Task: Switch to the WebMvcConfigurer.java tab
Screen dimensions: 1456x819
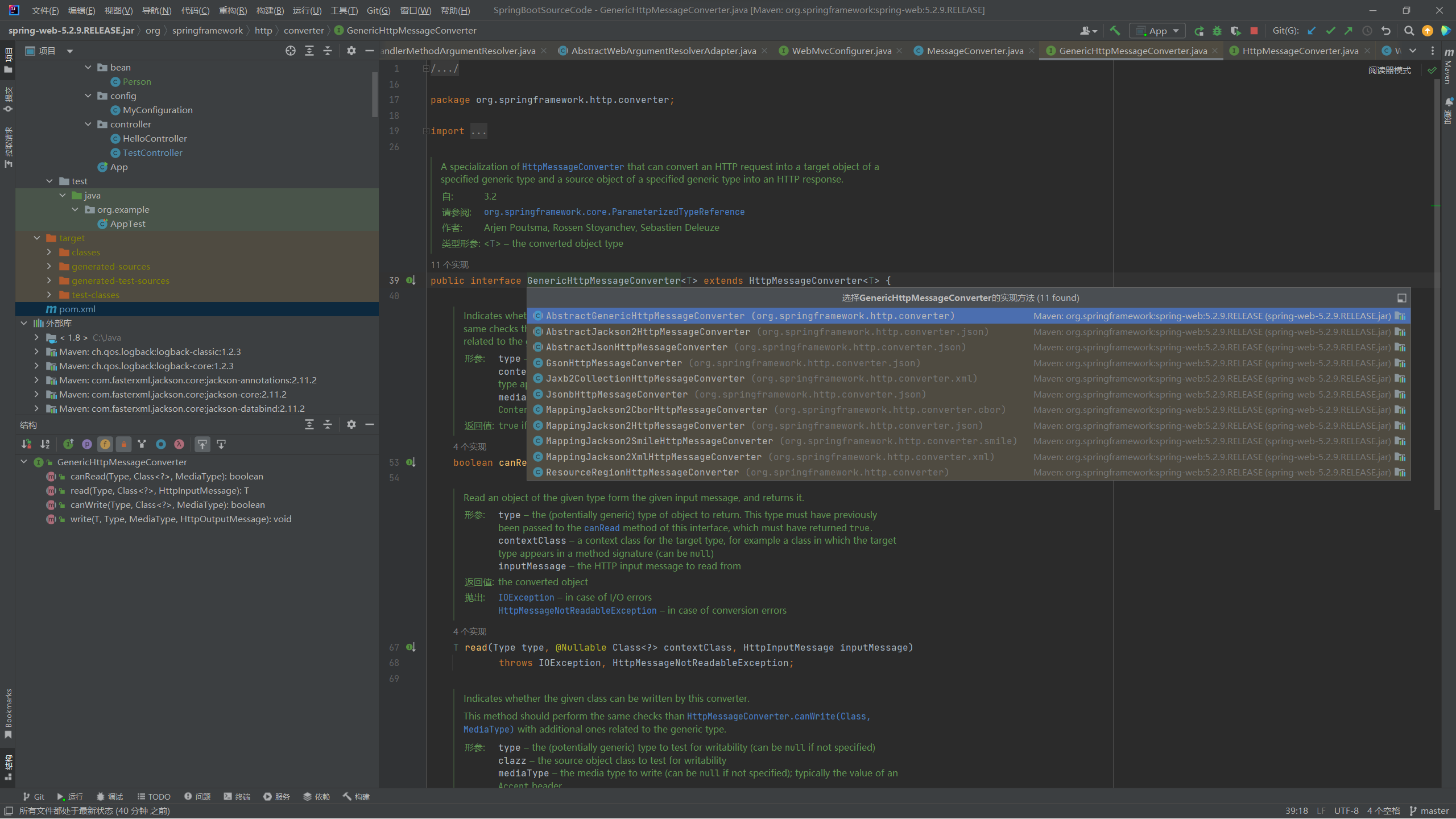Action: point(841,51)
